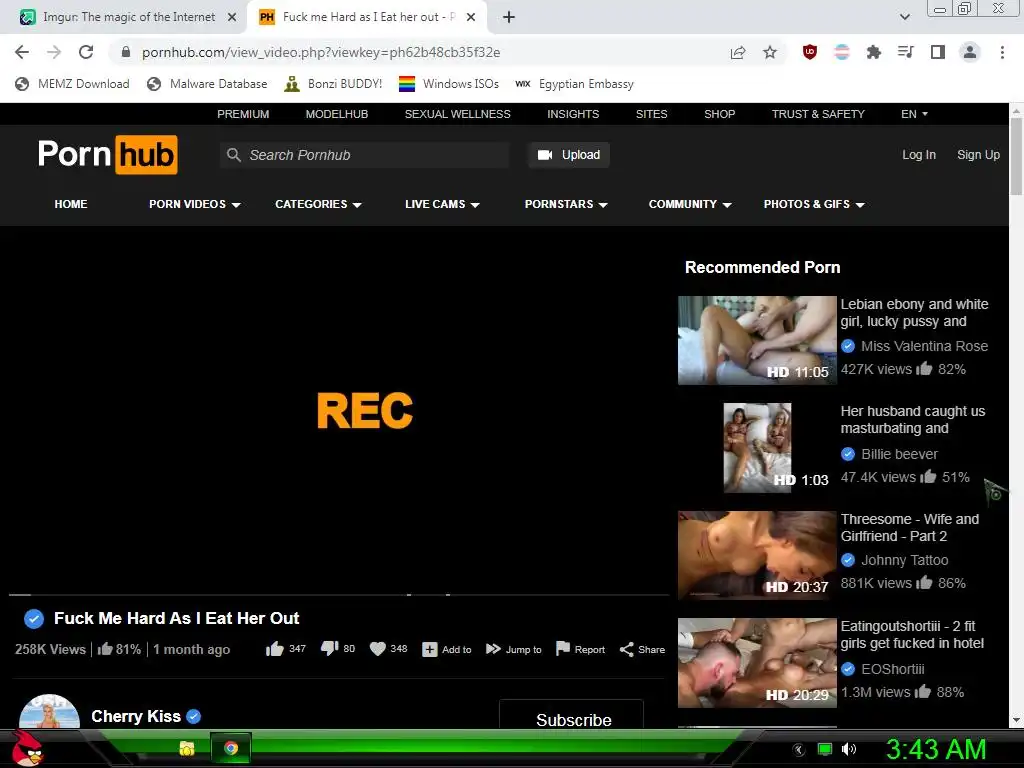
Task: Reload the current page
Action: (x=86, y=52)
